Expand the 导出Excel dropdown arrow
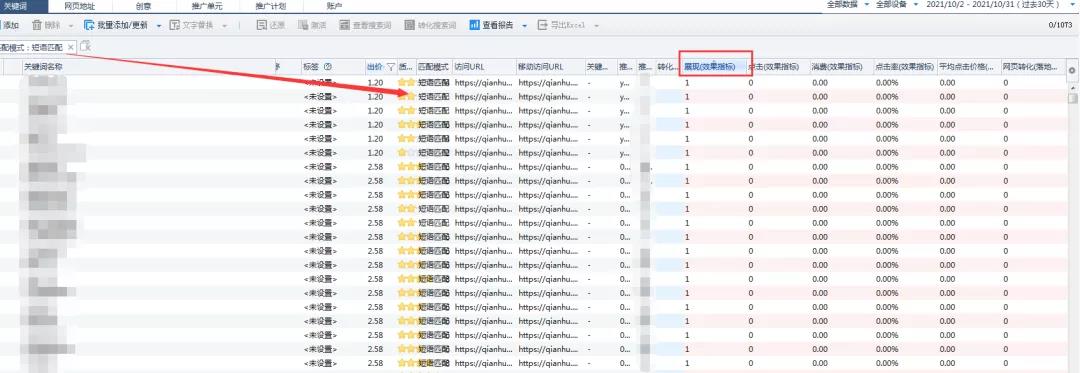The width and height of the screenshot is (1080, 373). [596, 25]
